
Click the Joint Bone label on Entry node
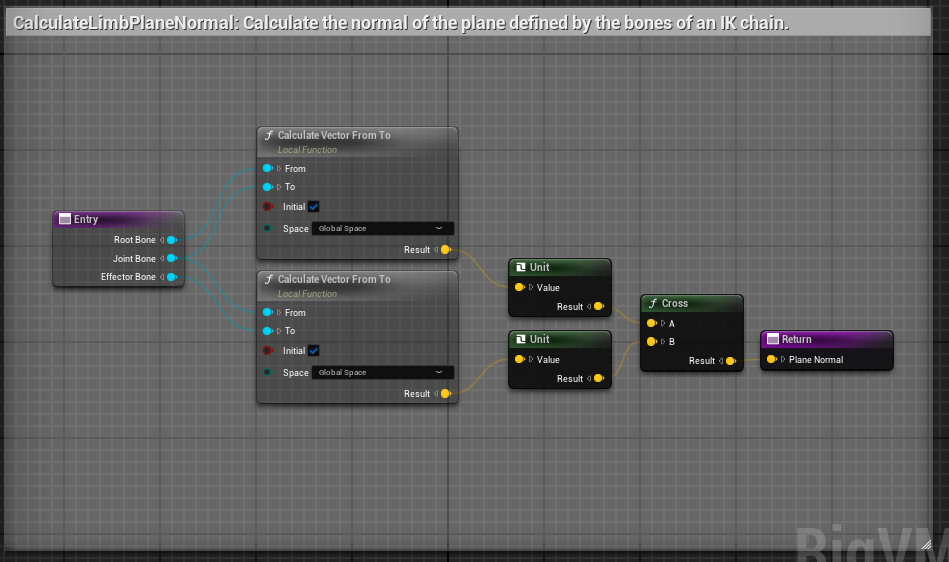(x=134, y=258)
